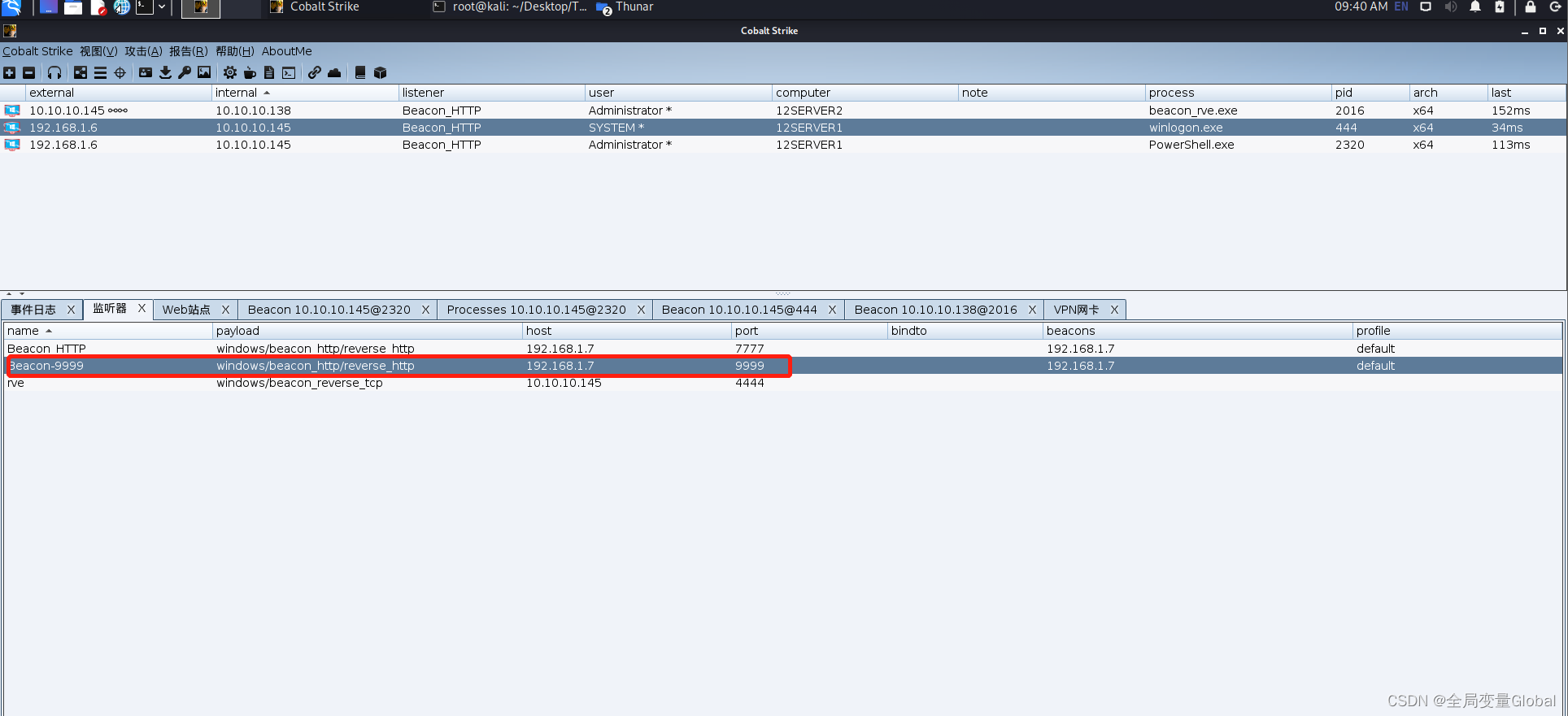Viewport: 1568px width, 716px height.
Task: Open the 帮助(H) help menu
Action: 235,51
